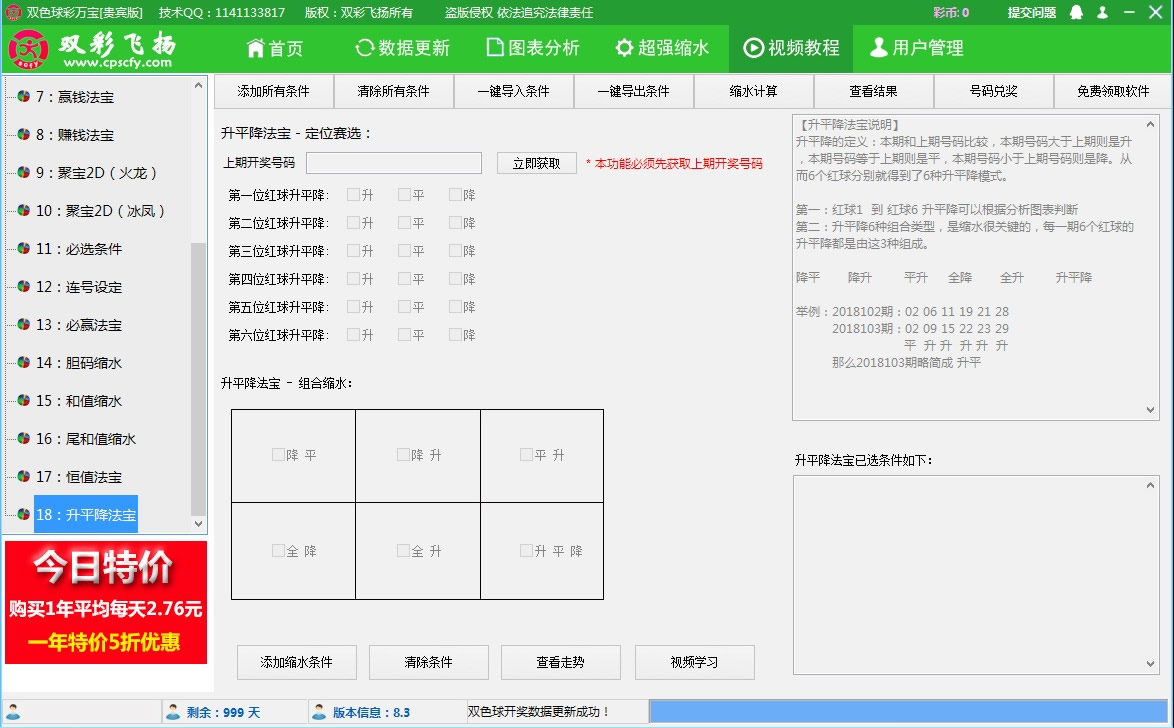Click the 缩水计算 button
Image resolution: width=1174 pixels, height=728 pixels.
click(x=755, y=91)
